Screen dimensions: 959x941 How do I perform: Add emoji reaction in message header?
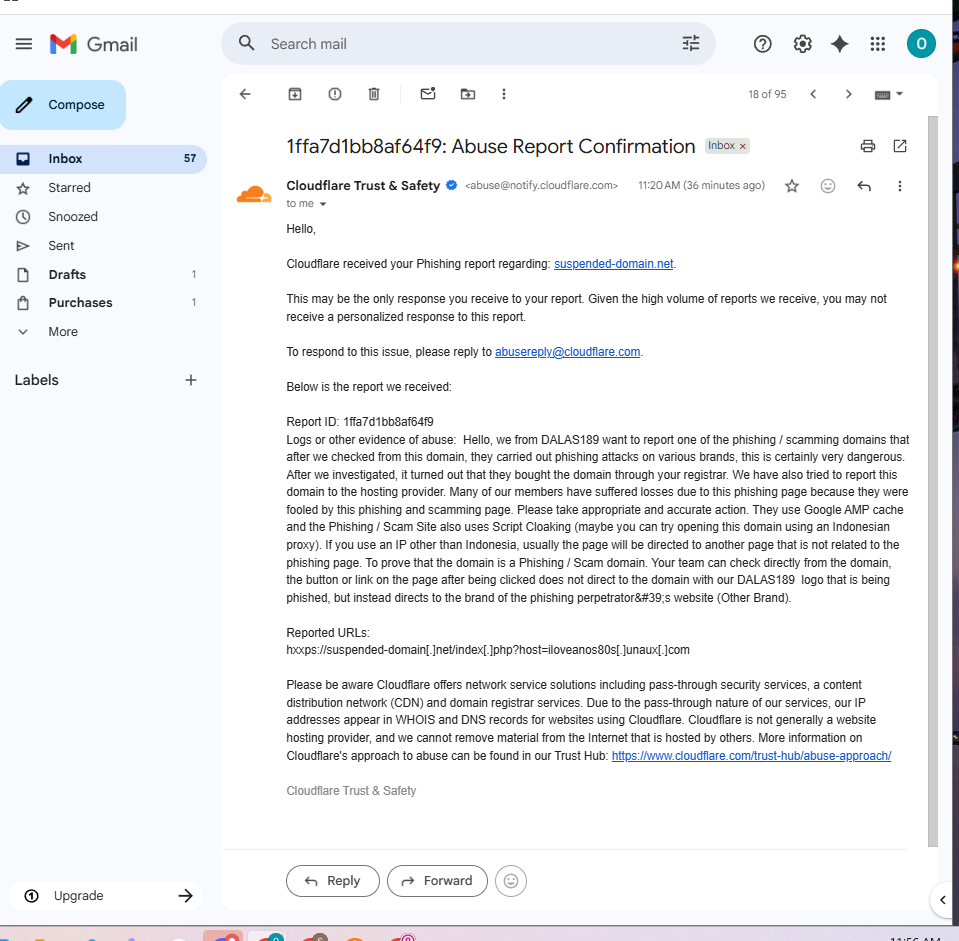click(x=828, y=186)
